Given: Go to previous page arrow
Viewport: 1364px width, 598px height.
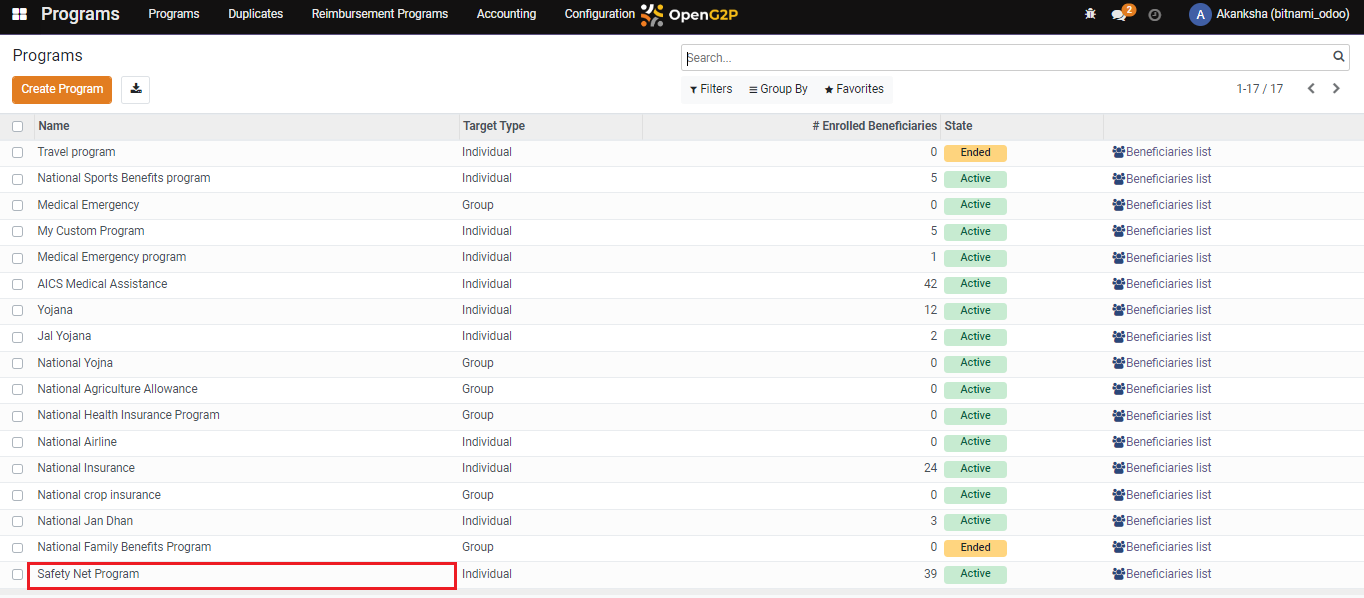Looking at the screenshot, I should [x=1311, y=89].
